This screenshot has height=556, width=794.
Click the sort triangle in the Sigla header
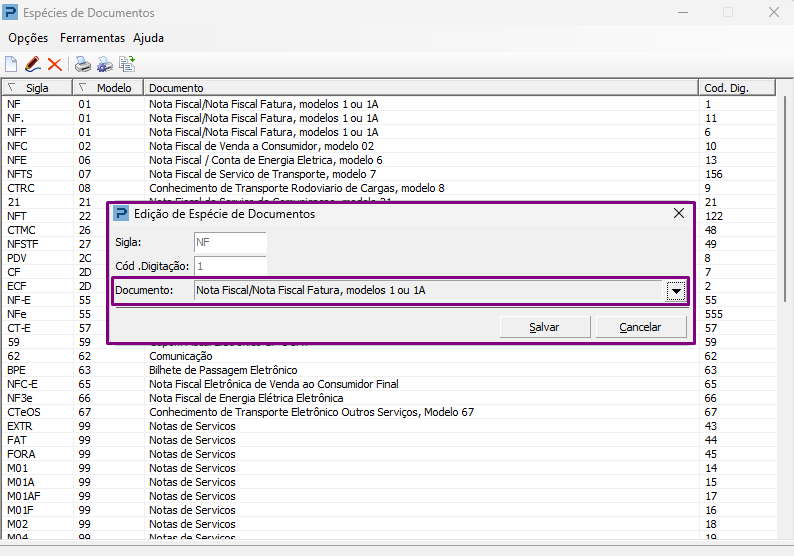click(12, 87)
